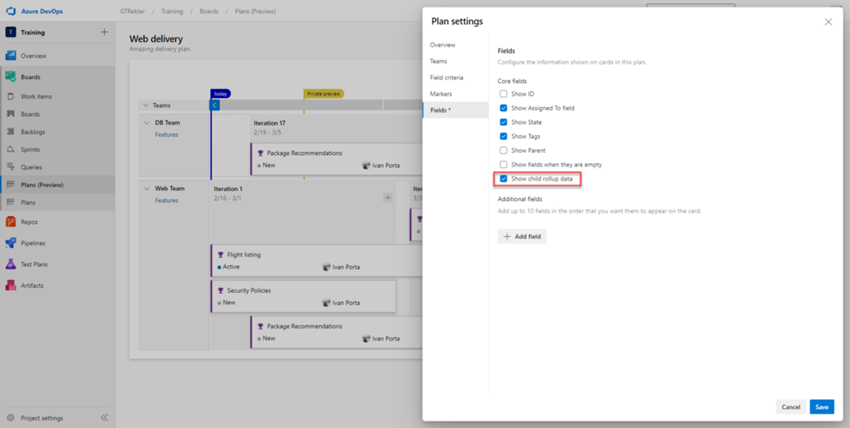The width and height of the screenshot is (850, 428).
Task: Click the Sprints icon in sidebar
Action: pyautogui.click(x=10, y=150)
